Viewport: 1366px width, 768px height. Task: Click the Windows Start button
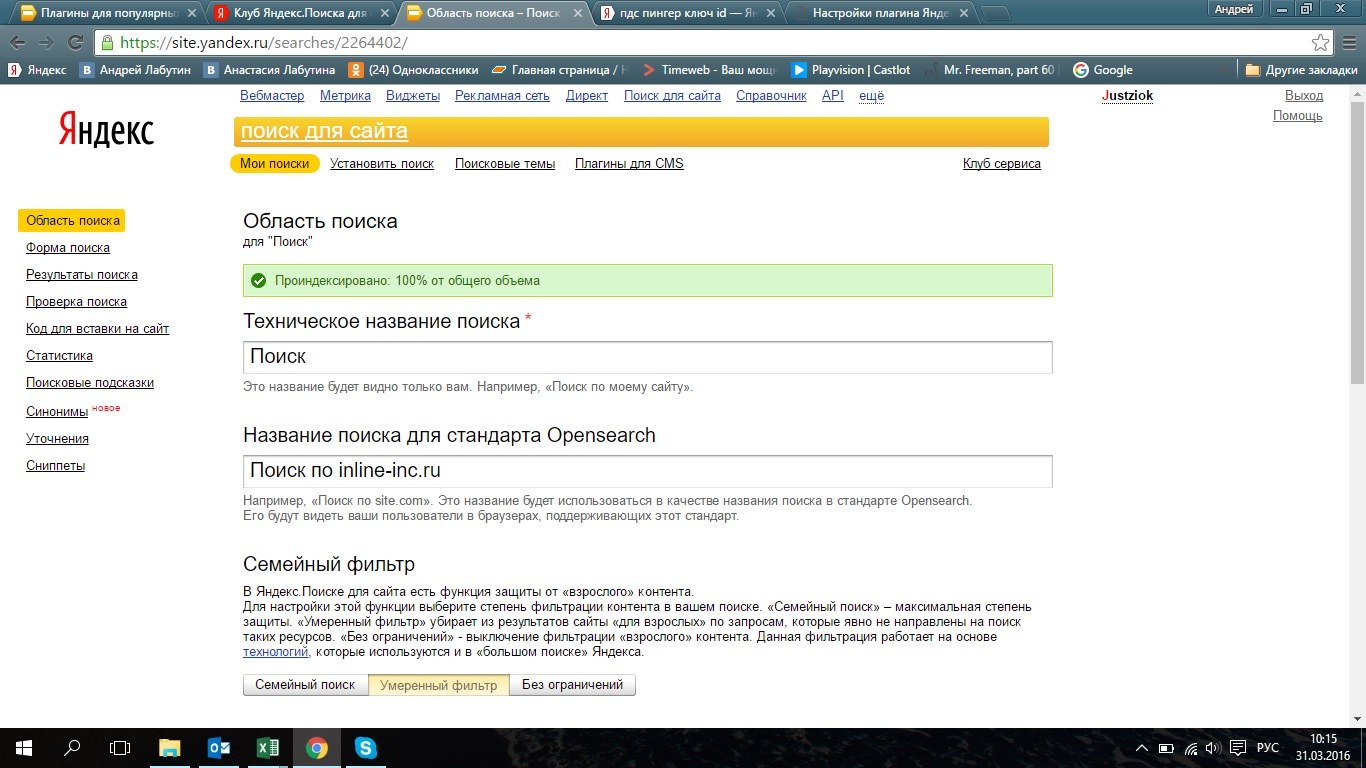point(23,748)
